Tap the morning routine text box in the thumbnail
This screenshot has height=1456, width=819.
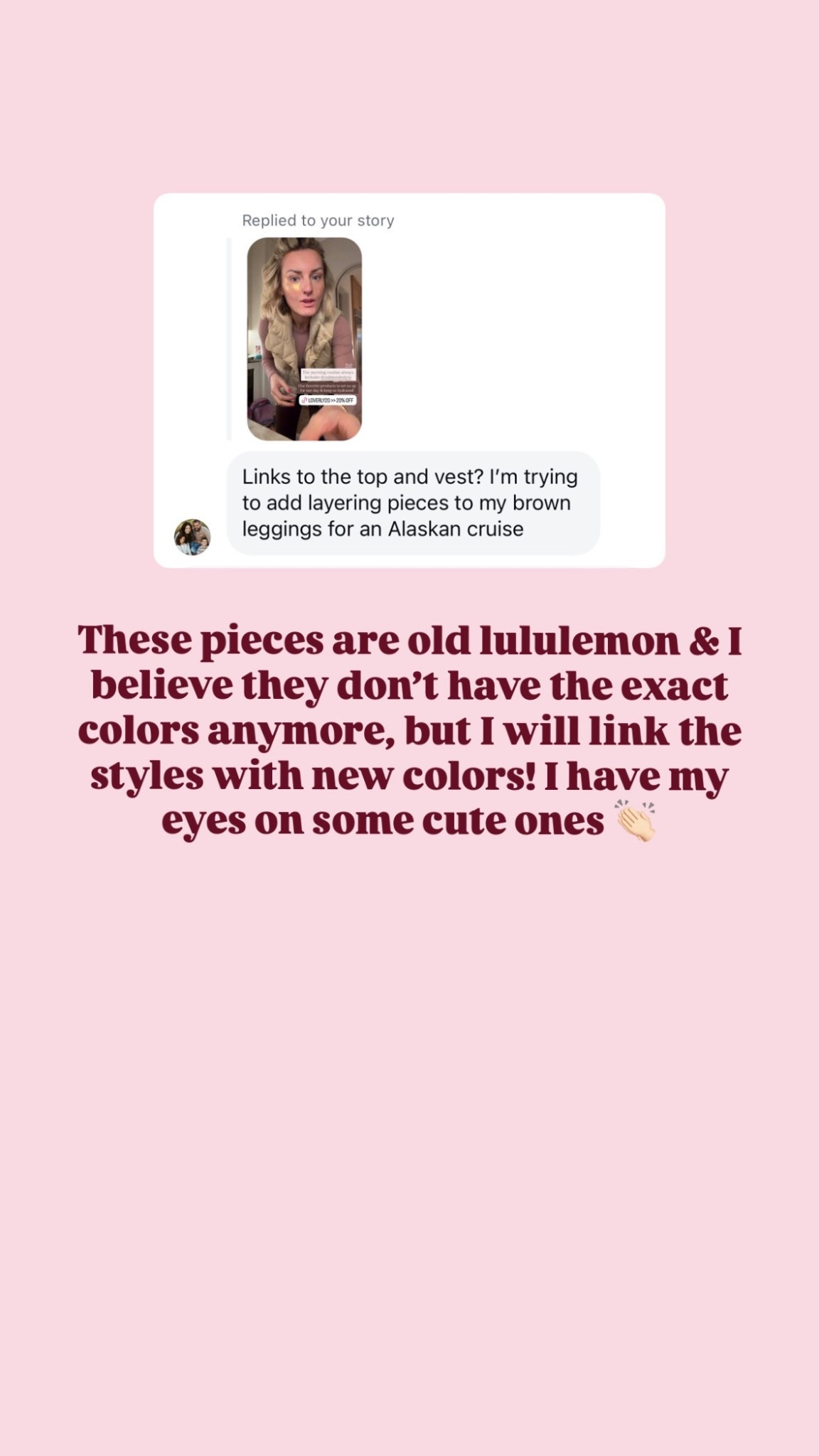pyautogui.click(x=328, y=375)
